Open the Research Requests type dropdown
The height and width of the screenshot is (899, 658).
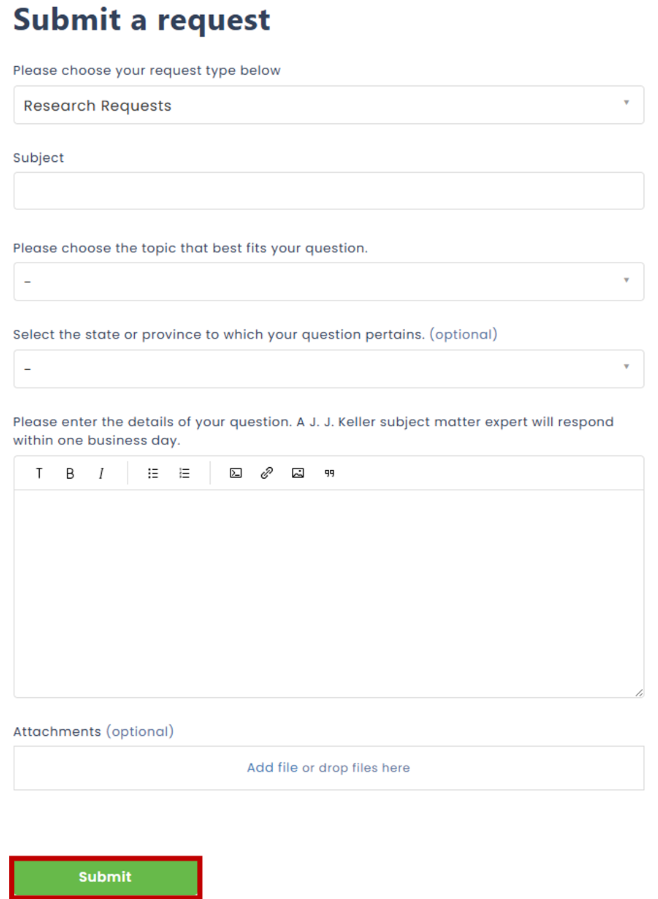[x=329, y=105]
